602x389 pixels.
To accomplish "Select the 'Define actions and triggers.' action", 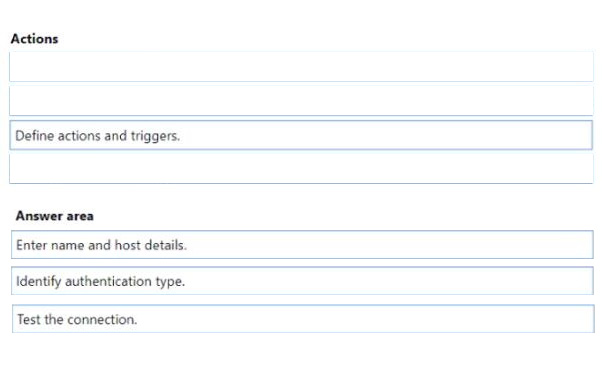I will (301, 135).
